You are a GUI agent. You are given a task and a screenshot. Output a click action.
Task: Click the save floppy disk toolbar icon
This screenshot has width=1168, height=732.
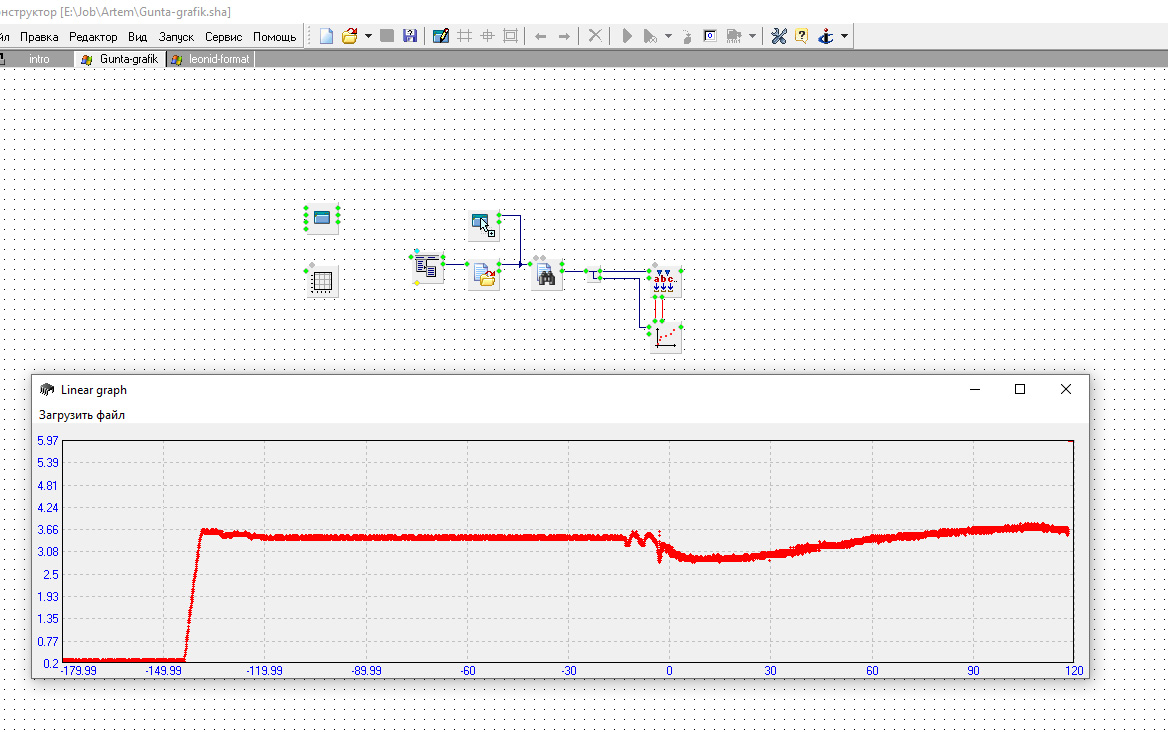tap(409, 36)
